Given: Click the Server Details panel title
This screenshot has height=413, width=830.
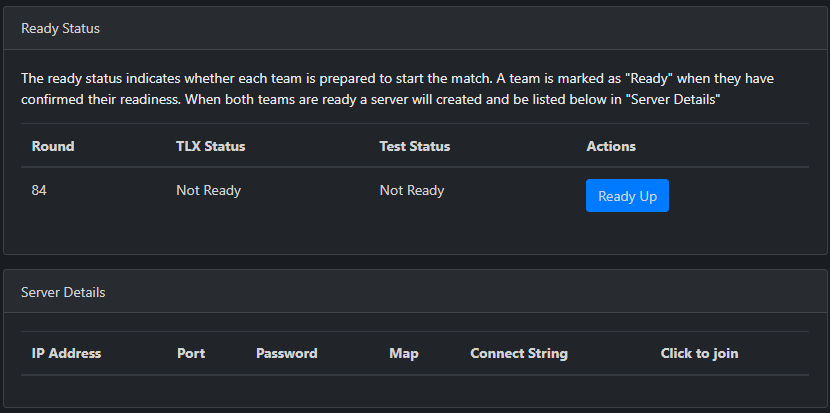Looking at the screenshot, I should tap(63, 293).
